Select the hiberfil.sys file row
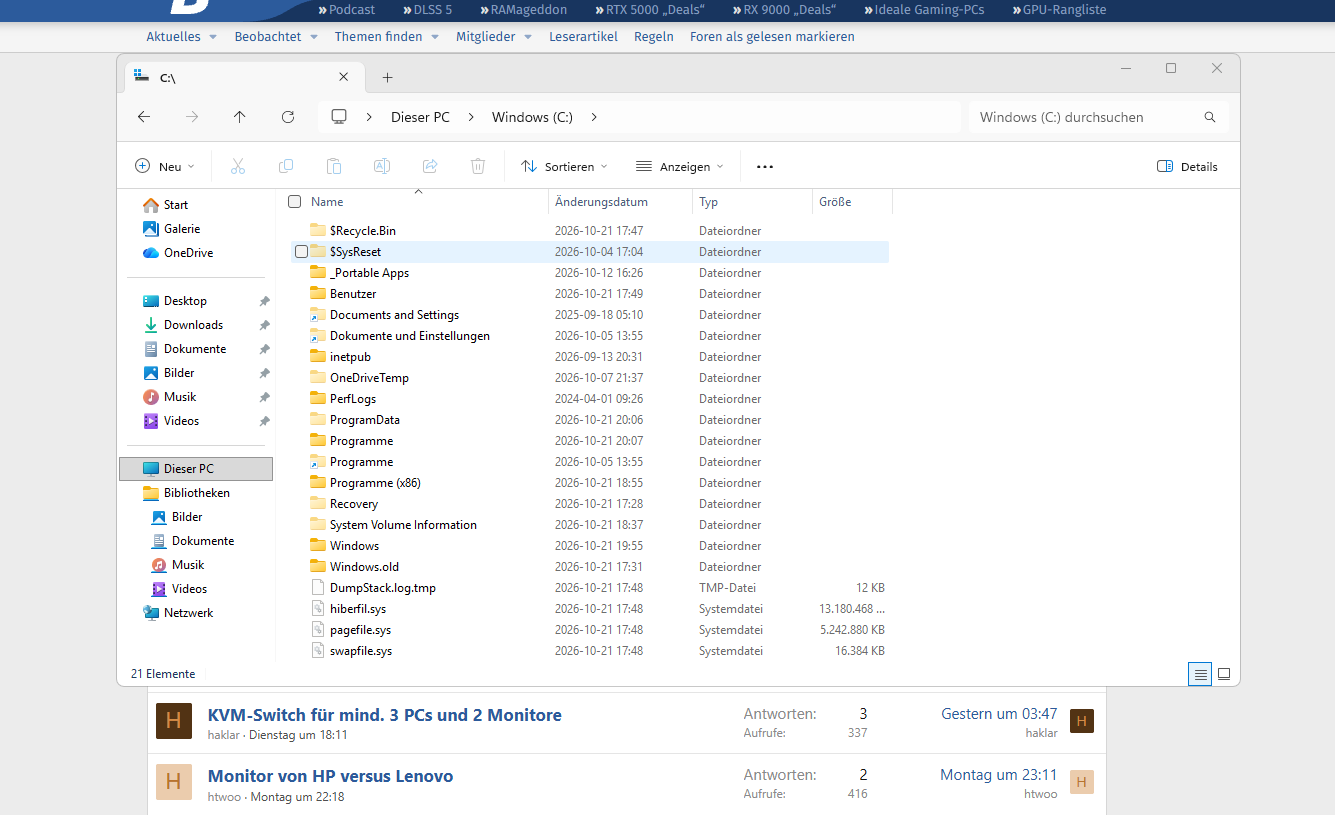1335x815 pixels. [590, 609]
